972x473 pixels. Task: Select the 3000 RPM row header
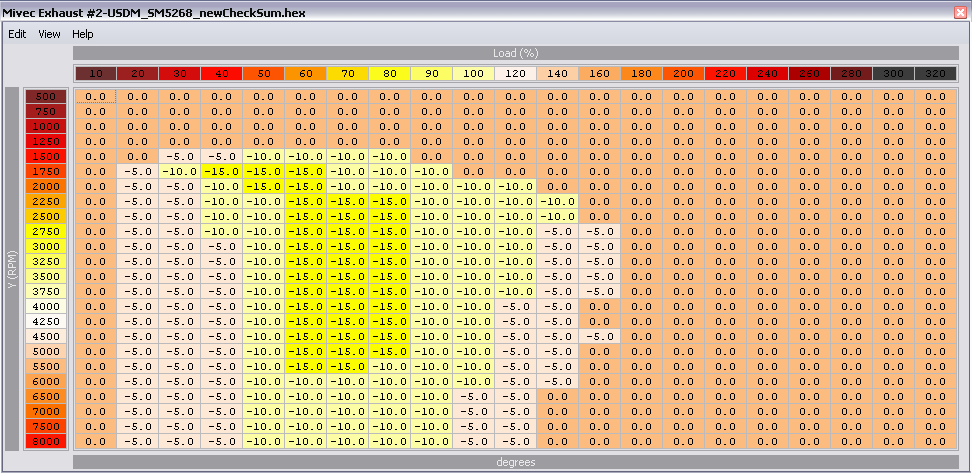(45, 246)
